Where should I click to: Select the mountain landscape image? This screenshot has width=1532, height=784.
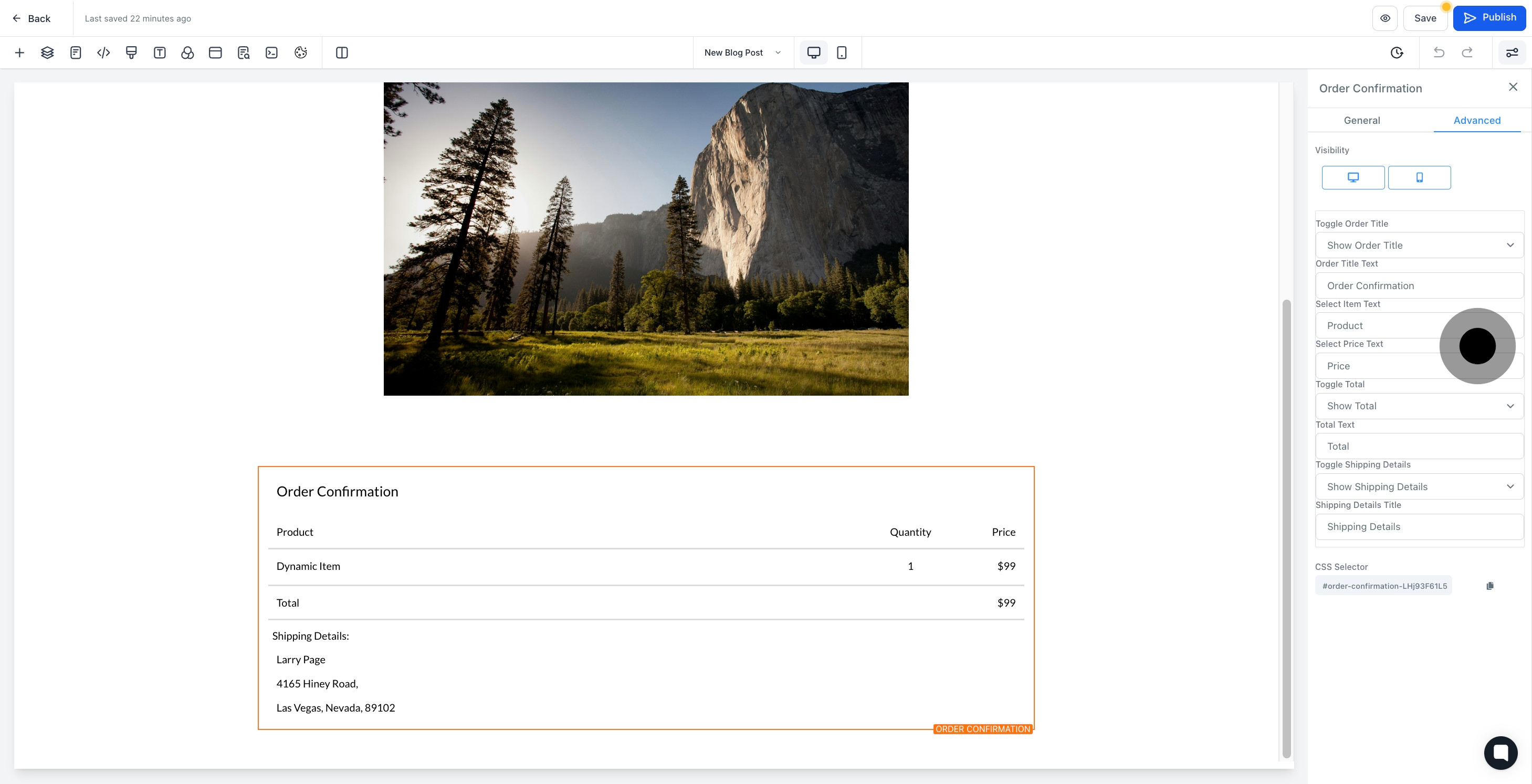[646, 239]
